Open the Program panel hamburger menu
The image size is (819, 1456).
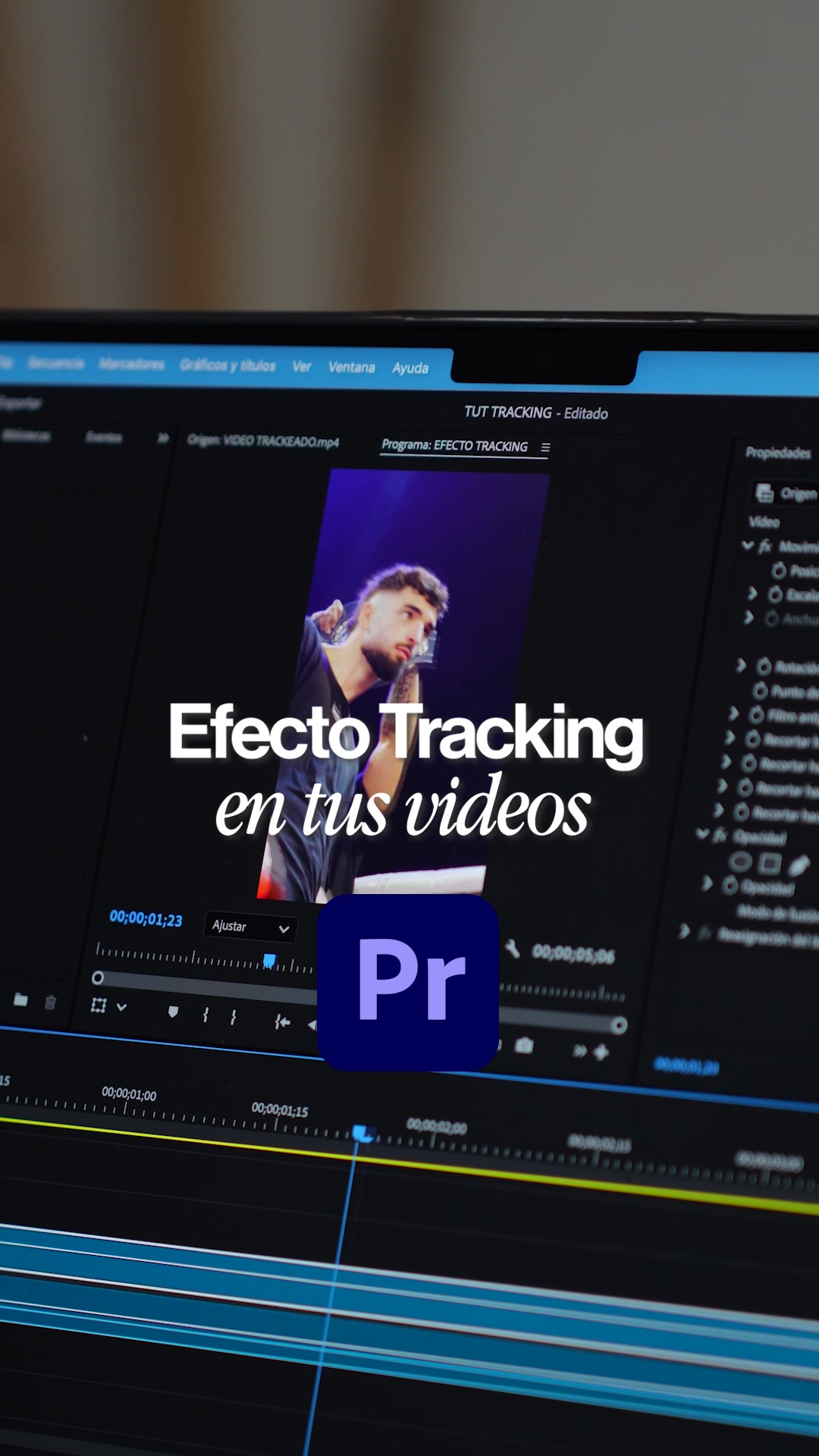(545, 447)
